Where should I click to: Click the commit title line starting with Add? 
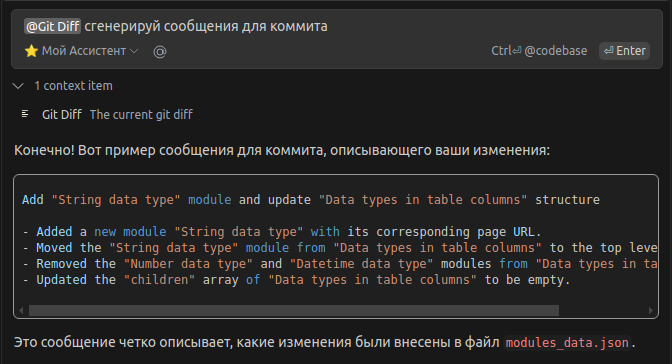click(x=311, y=200)
